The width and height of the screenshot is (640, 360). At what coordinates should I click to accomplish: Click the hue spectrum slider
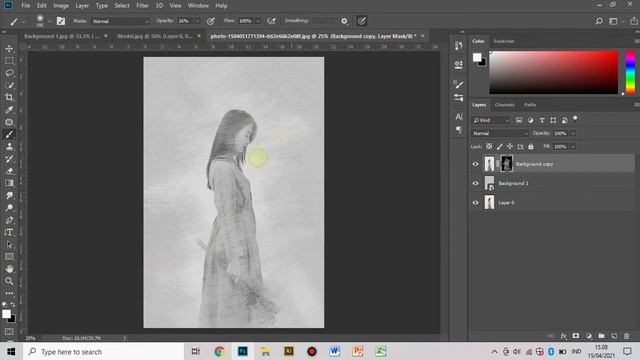point(630,73)
